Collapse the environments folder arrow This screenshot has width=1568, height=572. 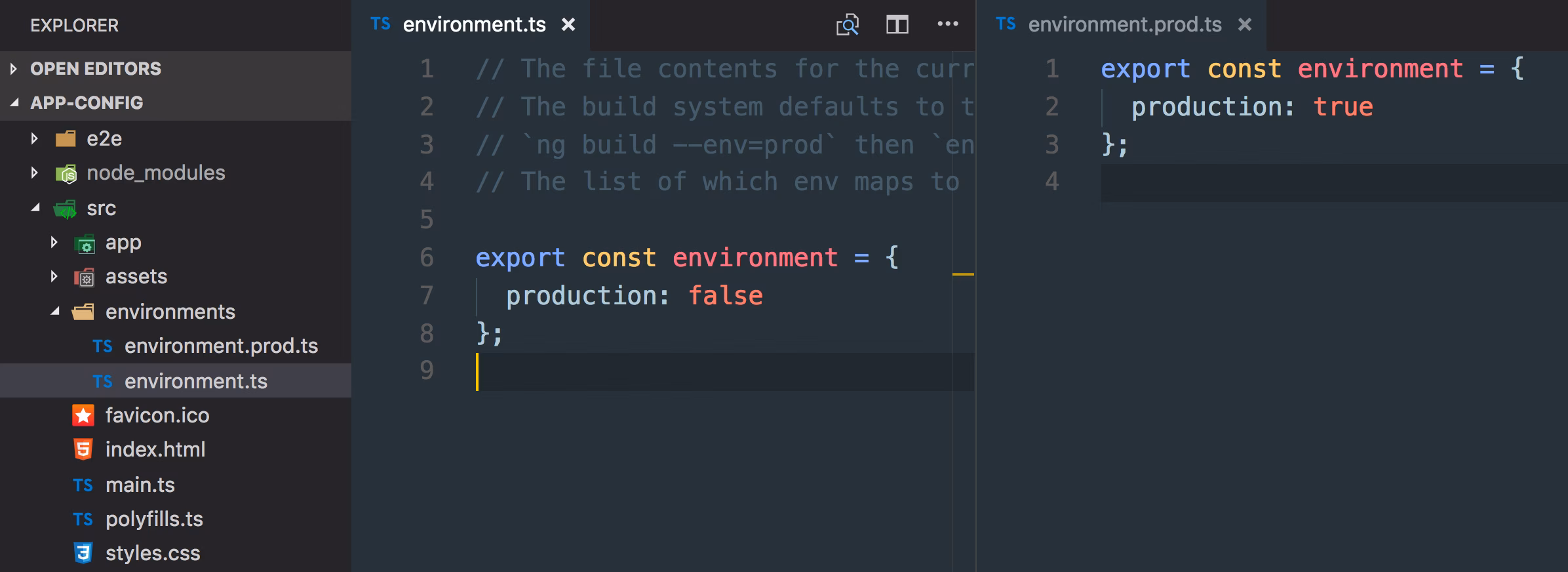[55, 312]
